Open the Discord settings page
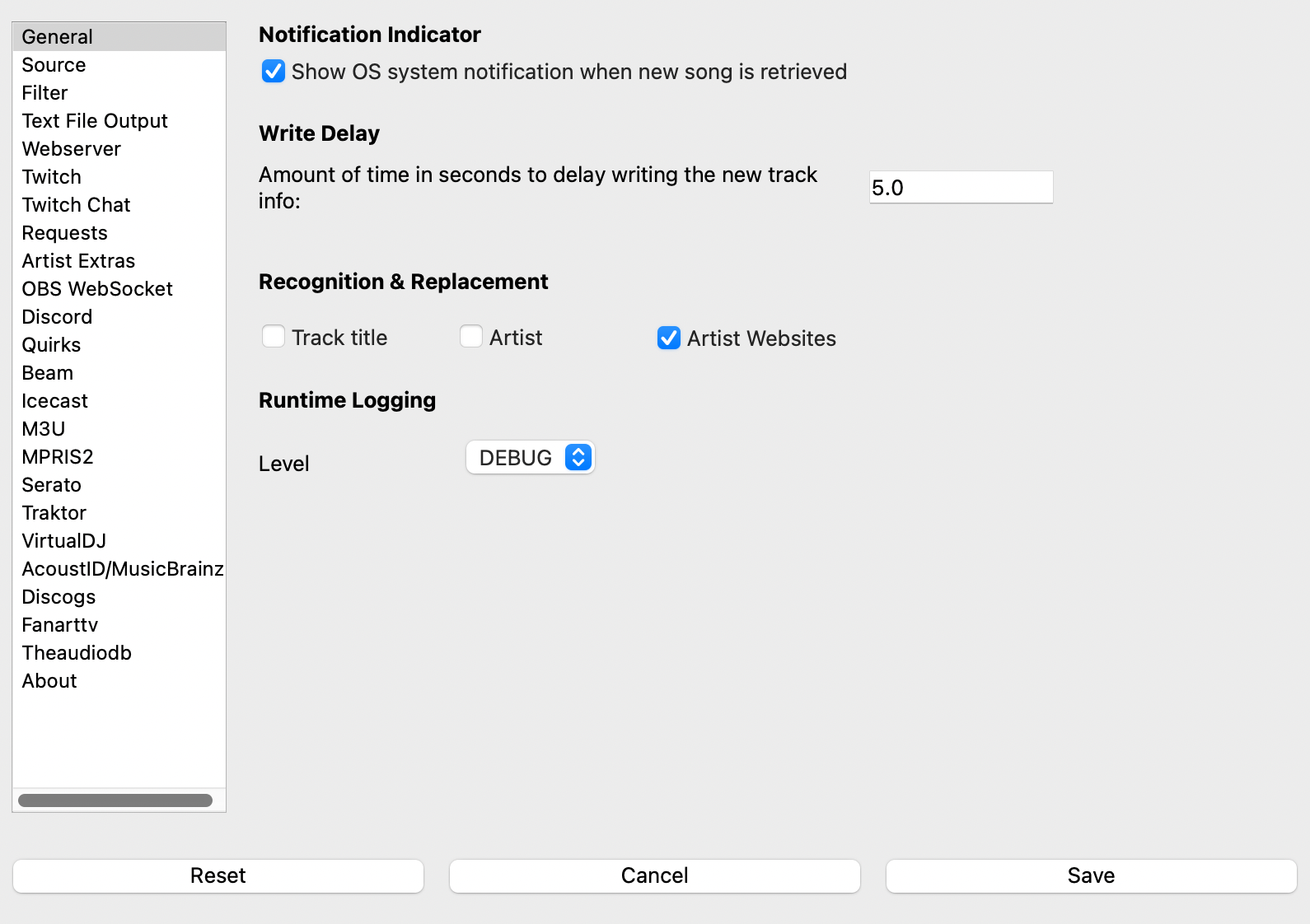 pyautogui.click(x=57, y=317)
